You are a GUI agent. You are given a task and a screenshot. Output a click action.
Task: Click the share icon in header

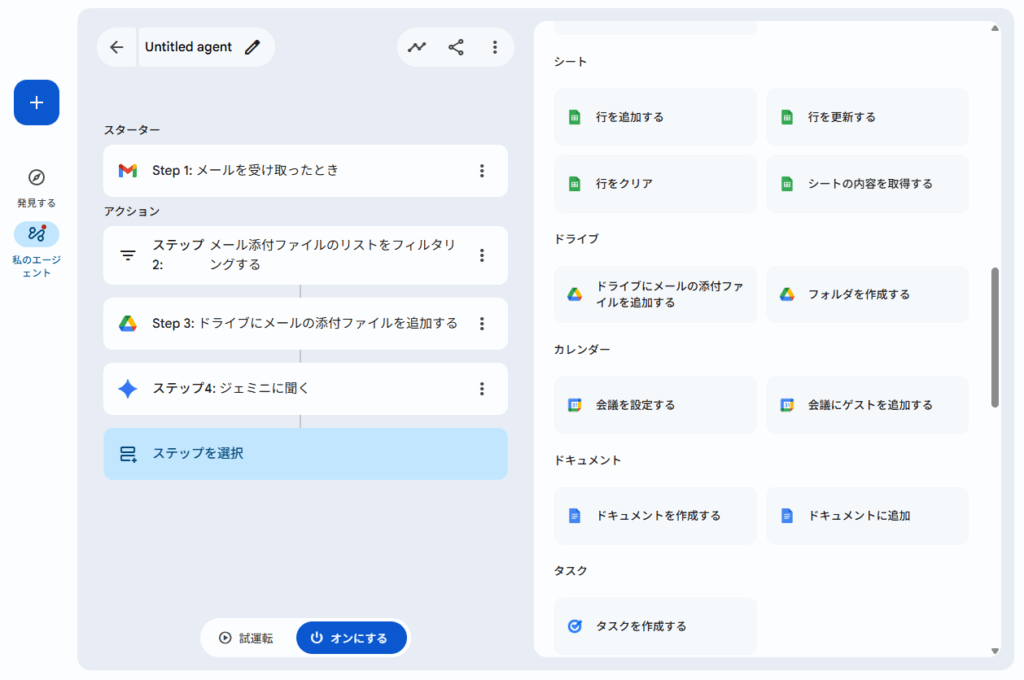tap(456, 47)
